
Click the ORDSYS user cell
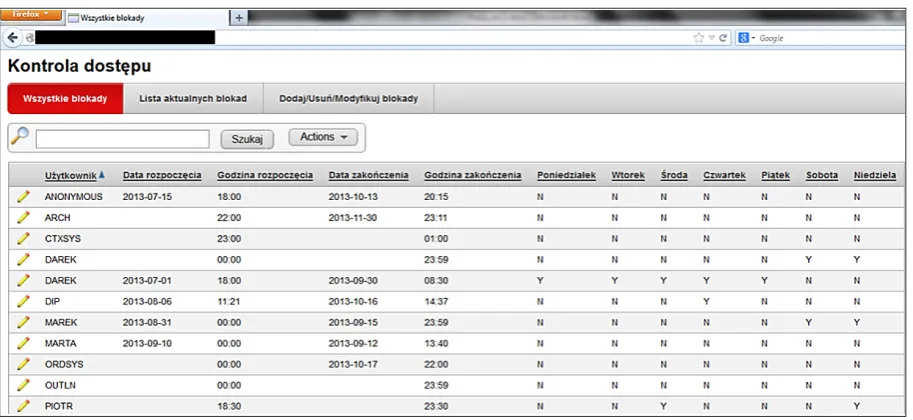tap(64, 365)
